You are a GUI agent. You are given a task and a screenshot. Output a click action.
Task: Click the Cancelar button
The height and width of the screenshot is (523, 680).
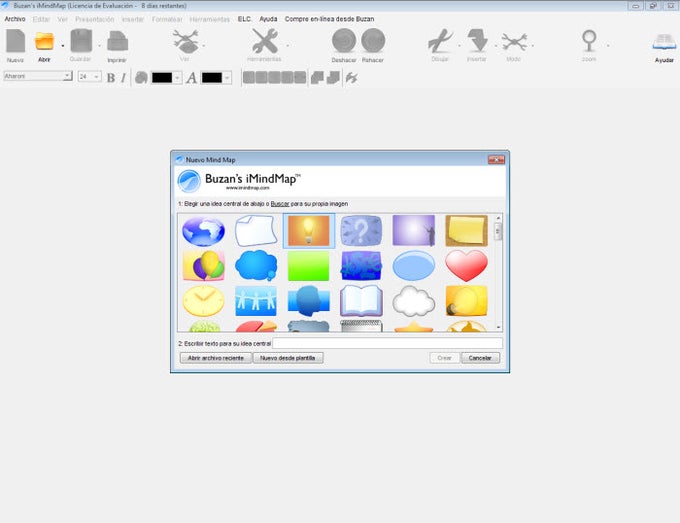480,358
